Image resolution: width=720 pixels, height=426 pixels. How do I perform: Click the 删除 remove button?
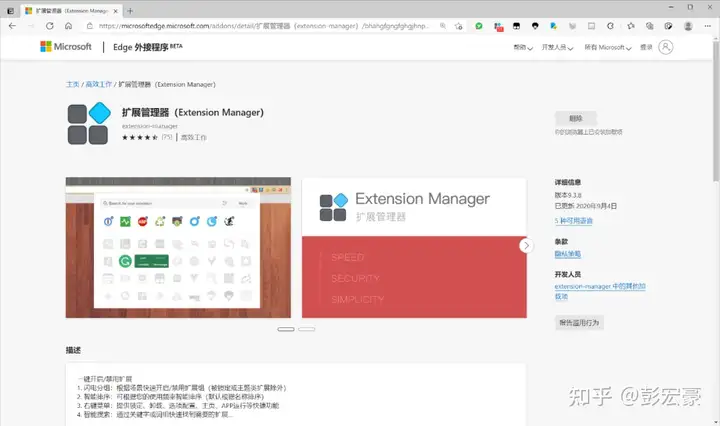(x=576, y=118)
